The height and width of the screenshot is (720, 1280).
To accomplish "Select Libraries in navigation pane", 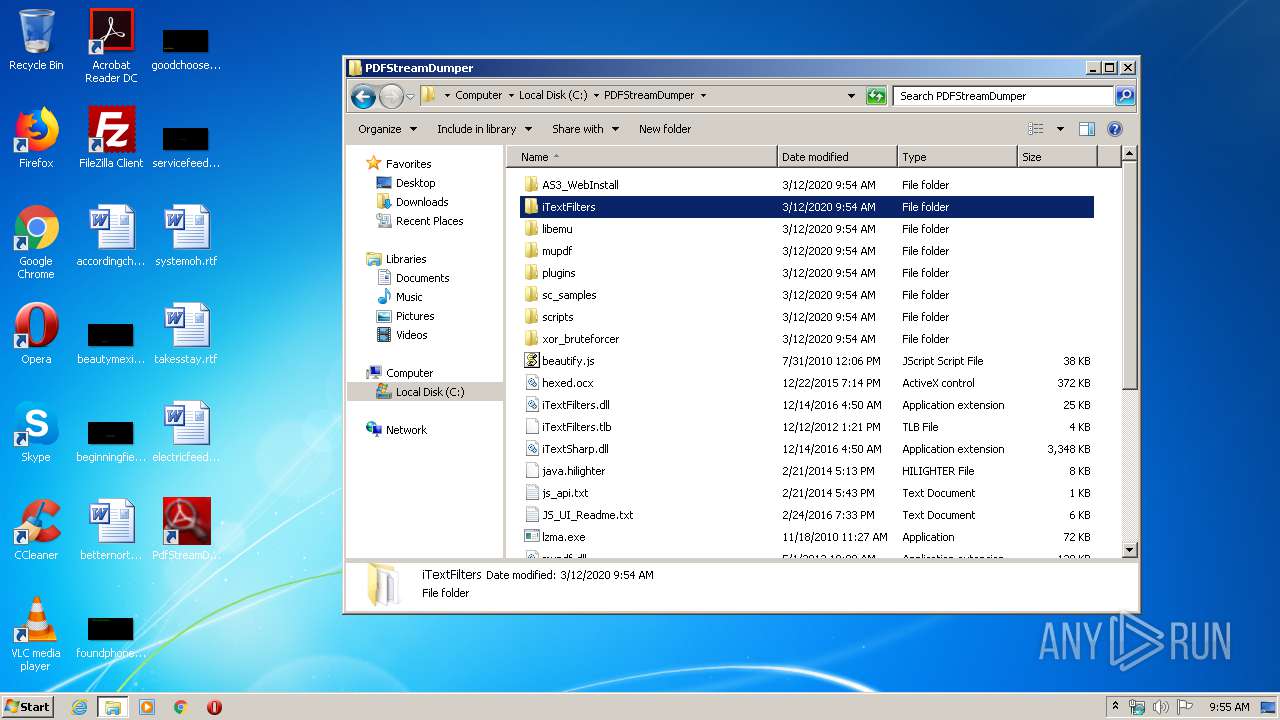I will pyautogui.click(x=397, y=259).
